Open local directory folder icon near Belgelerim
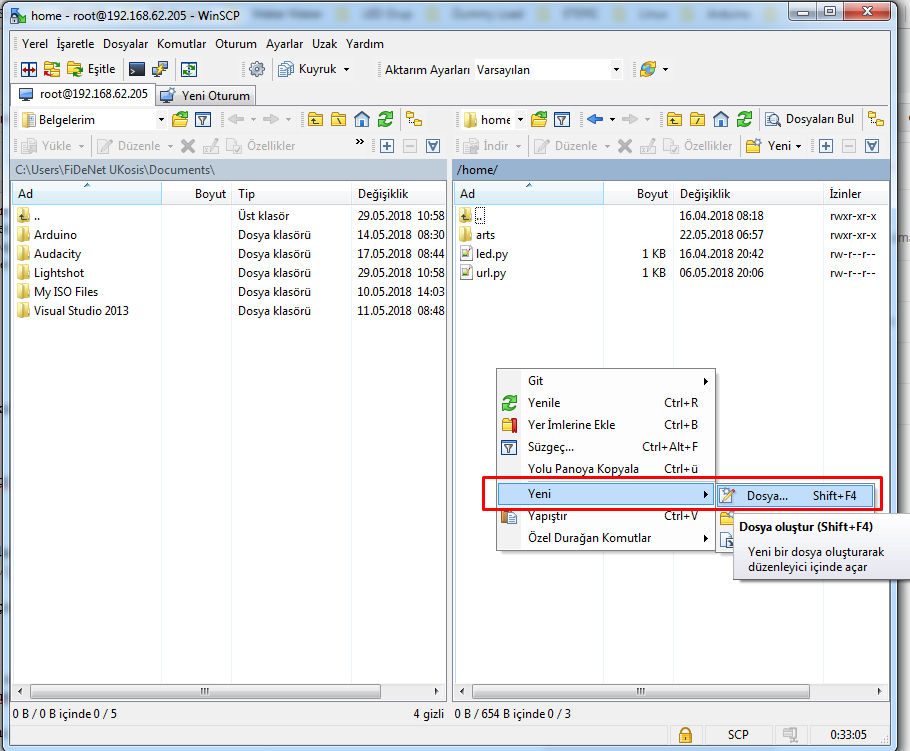Viewport: 910px width, 751px height. point(180,120)
